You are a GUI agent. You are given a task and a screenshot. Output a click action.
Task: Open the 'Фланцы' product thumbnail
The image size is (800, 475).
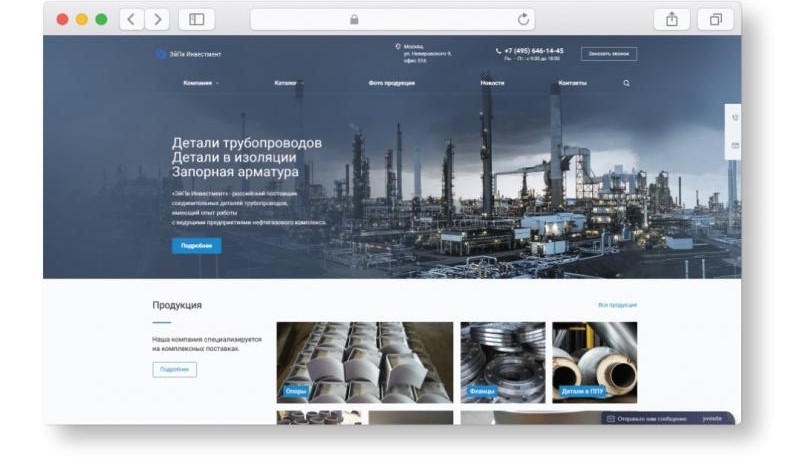point(503,362)
